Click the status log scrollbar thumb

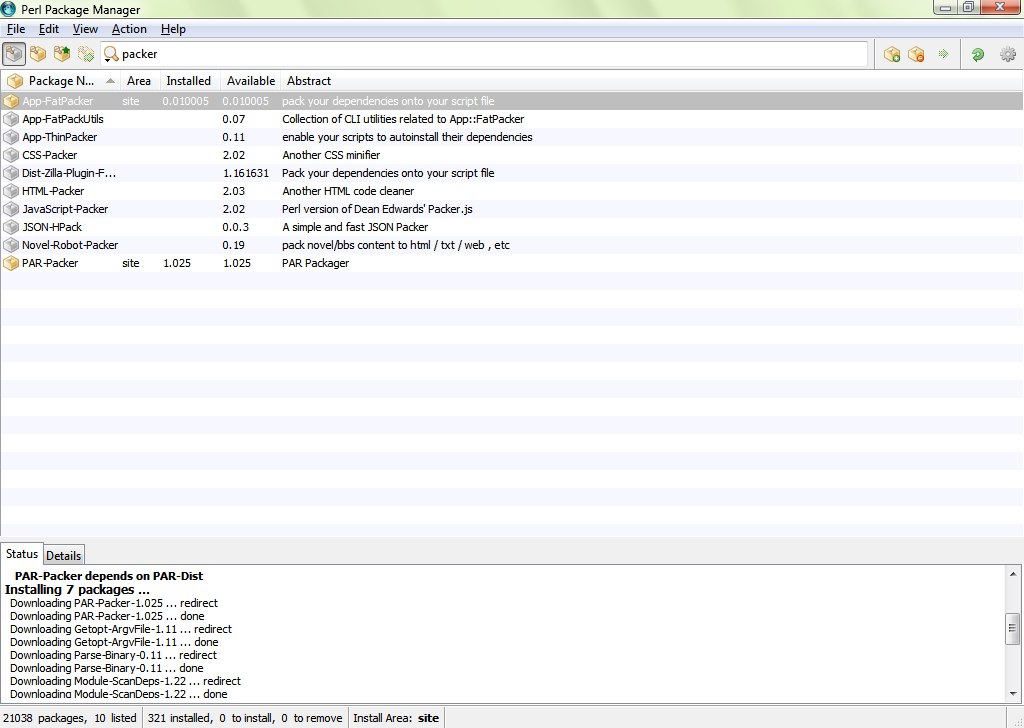coord(1013,629)
